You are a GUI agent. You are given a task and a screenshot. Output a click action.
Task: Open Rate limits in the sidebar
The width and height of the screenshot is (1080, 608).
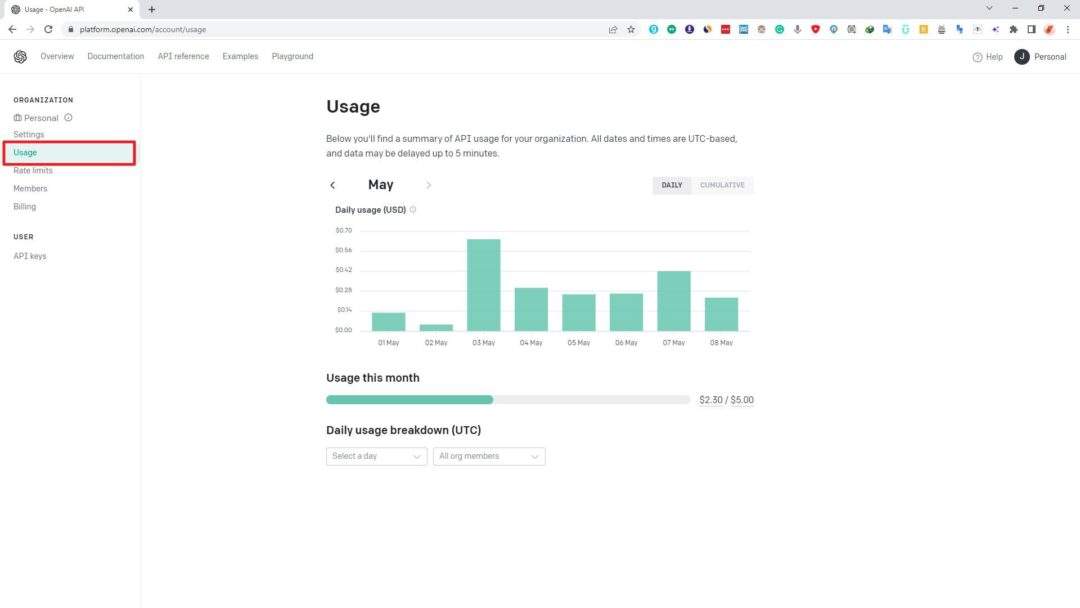(x=32, y=170)
